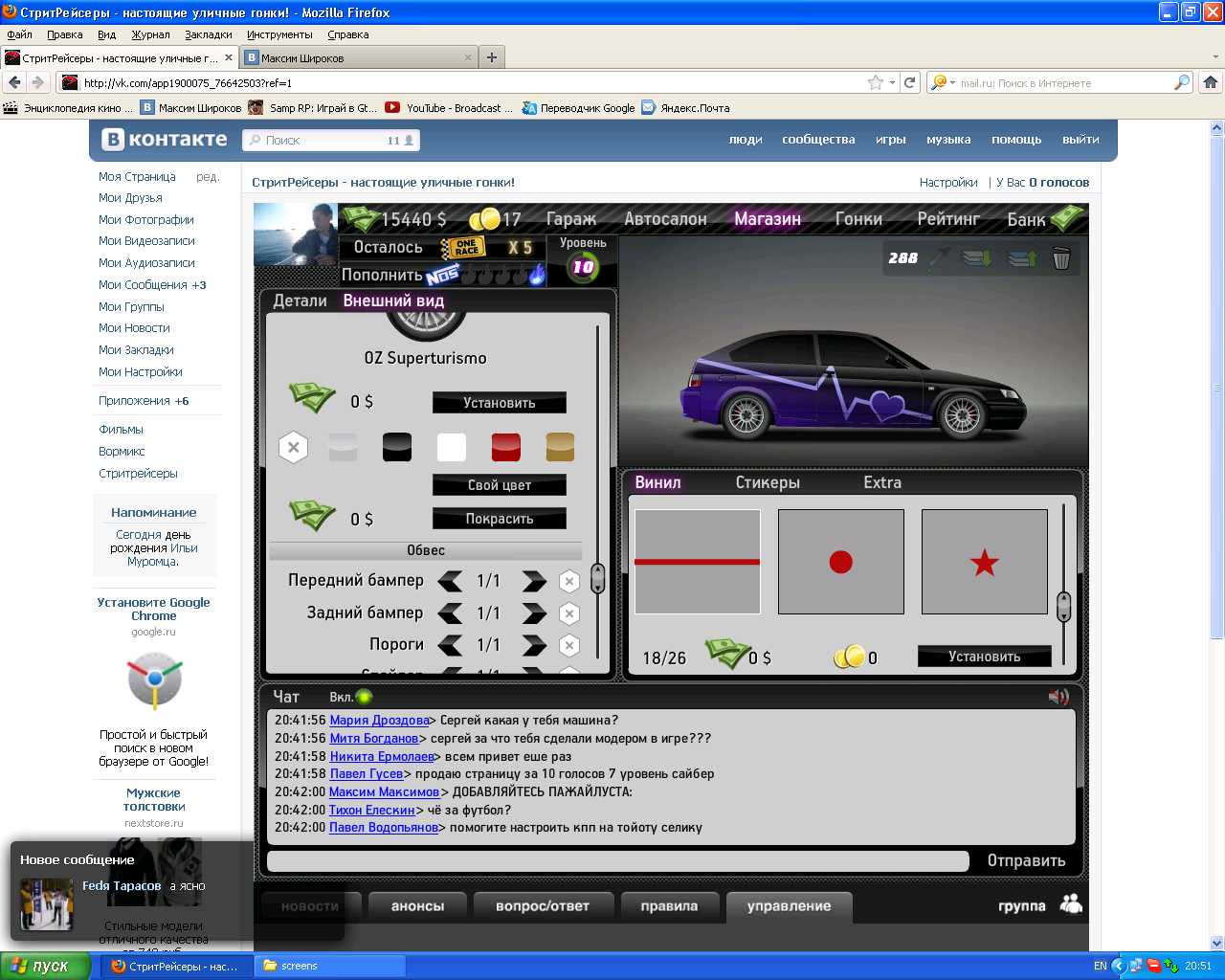The width and height of the screenshot is (1225, 980).
Task: Move vinyl layer down icon
Action: (977, 258)
